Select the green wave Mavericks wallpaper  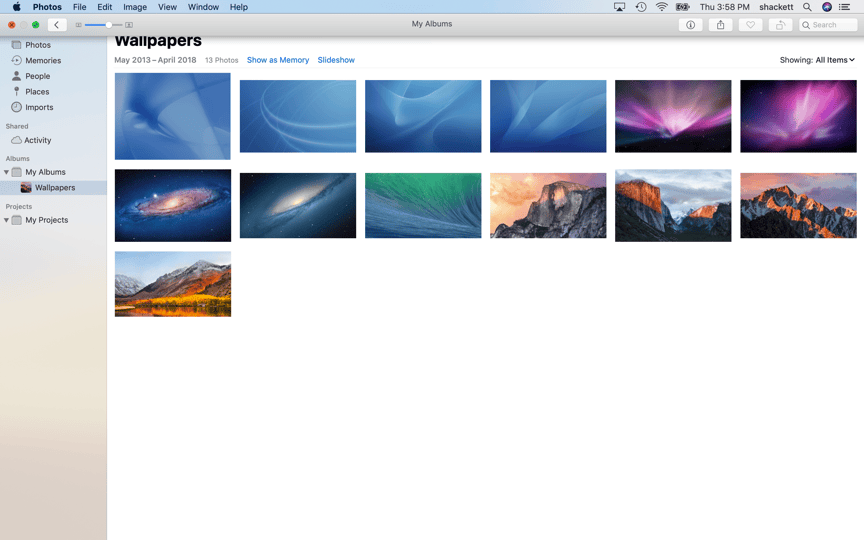pos(423,206)
